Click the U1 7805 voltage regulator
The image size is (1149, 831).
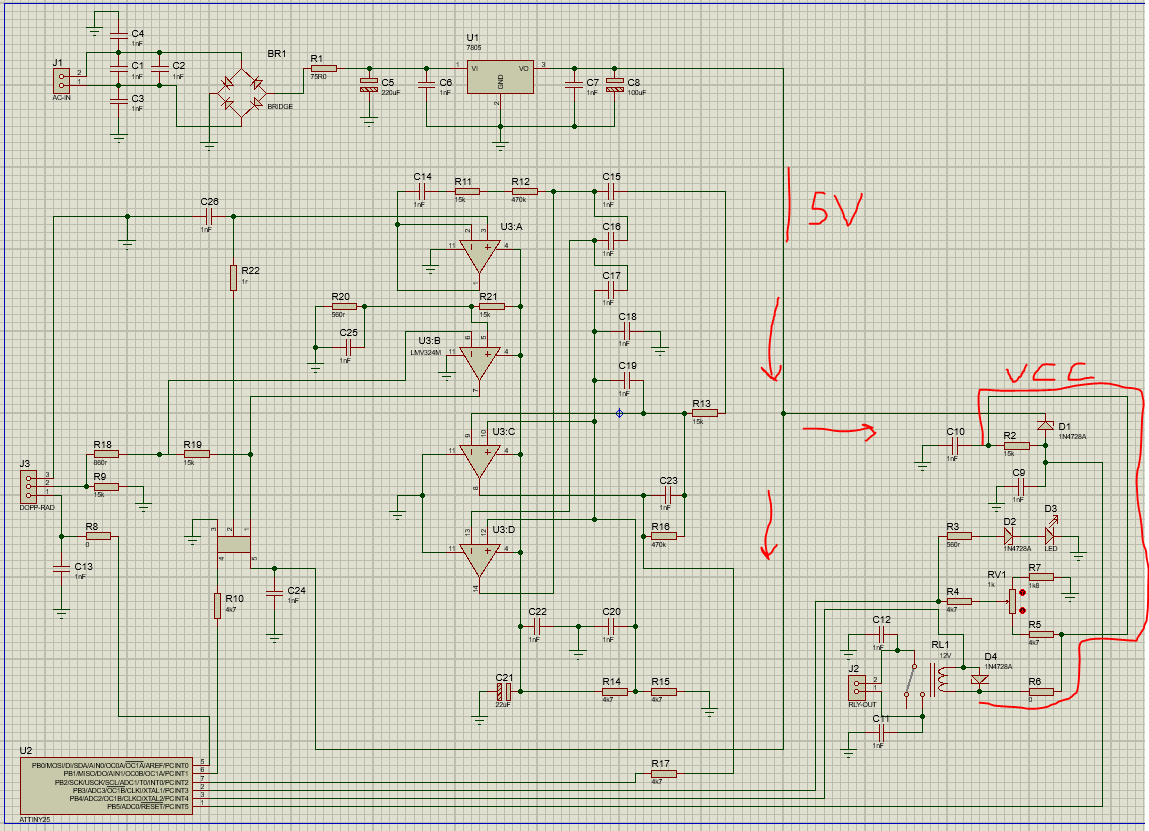(500, 78)
